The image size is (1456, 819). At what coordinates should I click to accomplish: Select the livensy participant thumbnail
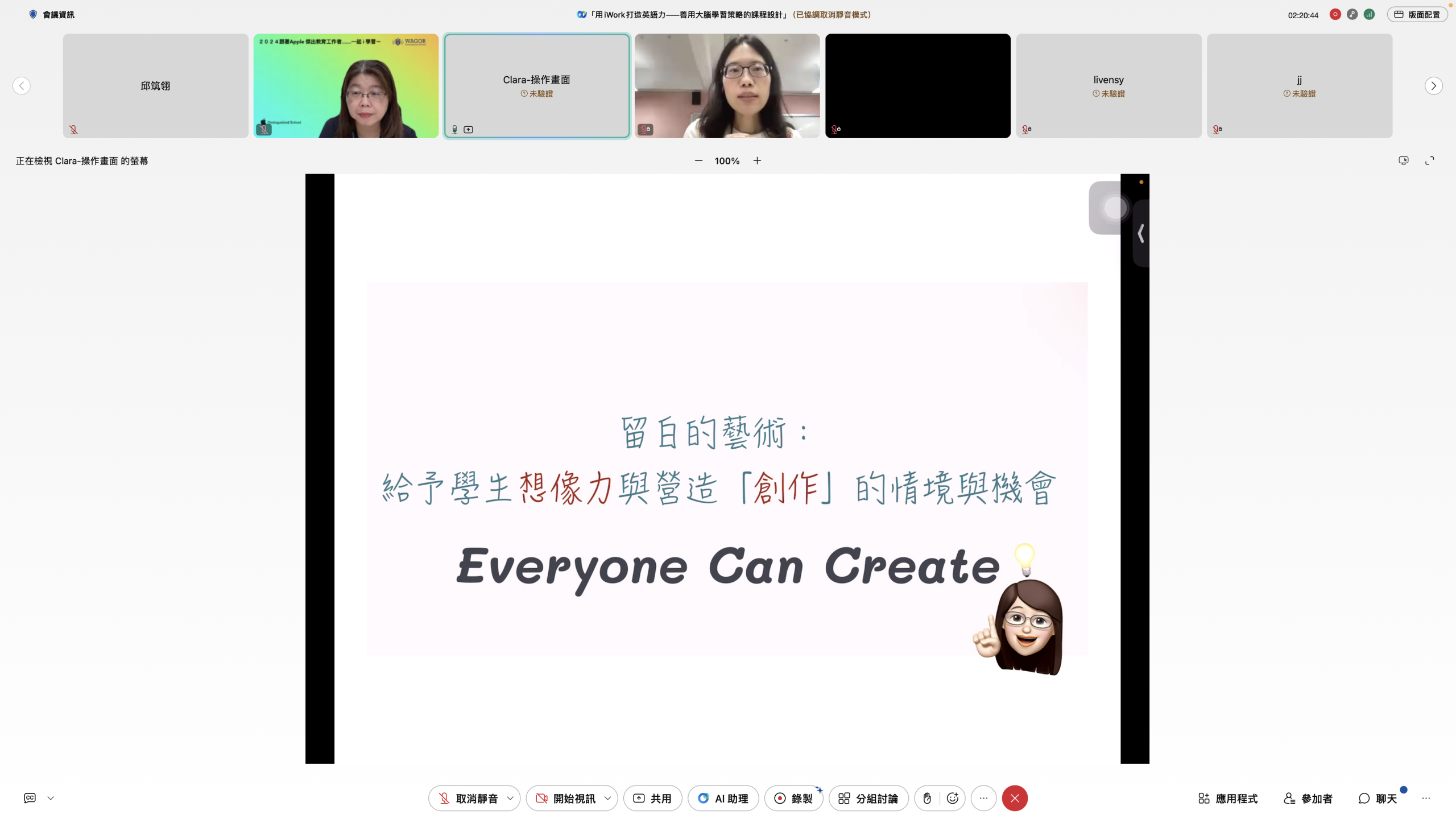tap(1108, 85)
